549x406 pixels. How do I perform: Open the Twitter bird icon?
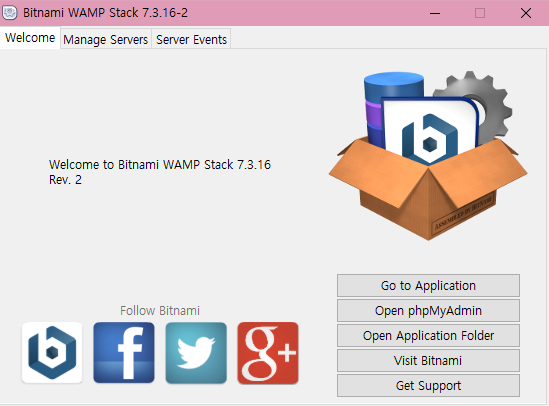(x=196, y=352)
